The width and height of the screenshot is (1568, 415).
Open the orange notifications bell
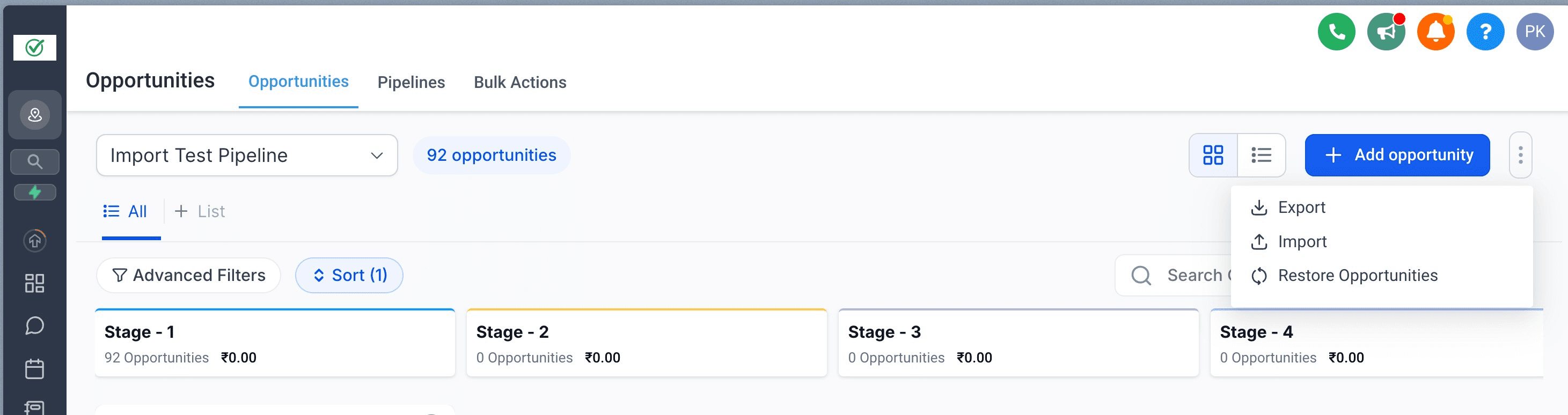(x=1435, y=32)
